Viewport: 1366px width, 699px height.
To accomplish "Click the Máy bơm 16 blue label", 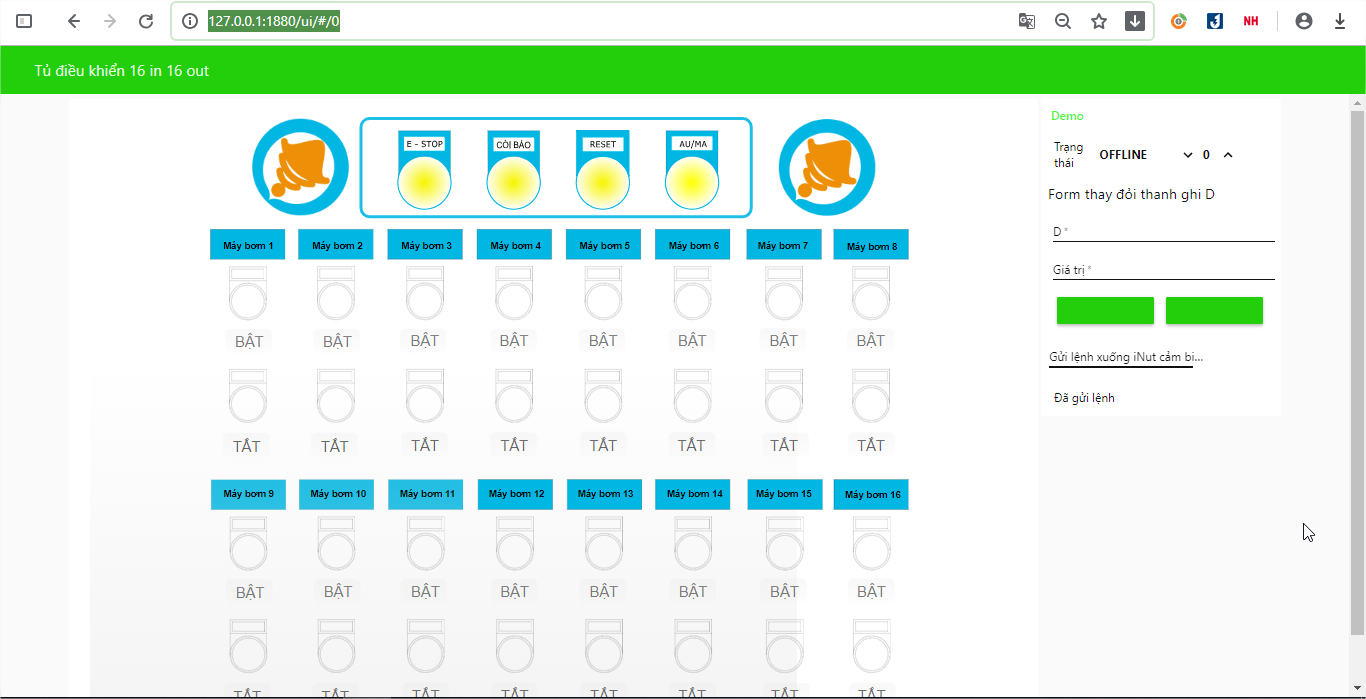I will pyautogui.click(x=872, y=494).
